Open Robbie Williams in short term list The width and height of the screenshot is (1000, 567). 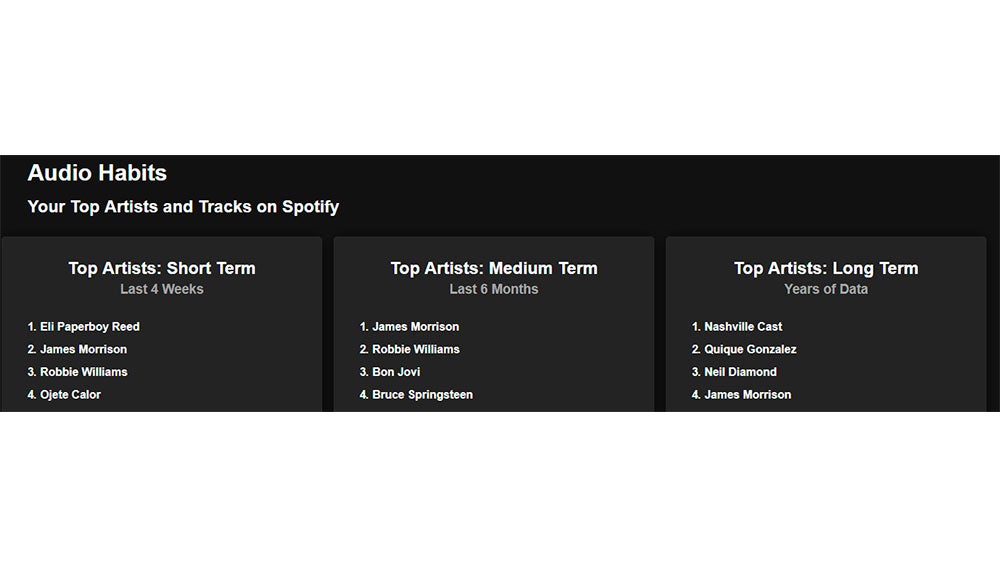[x=84, y=372]
